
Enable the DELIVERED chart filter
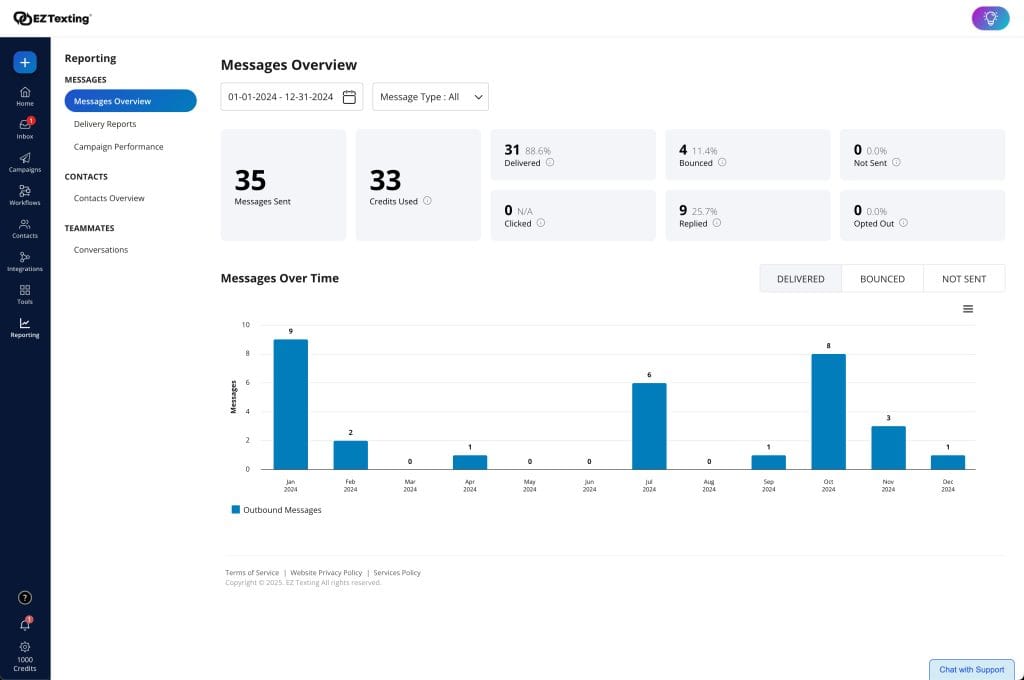[799, 278]
